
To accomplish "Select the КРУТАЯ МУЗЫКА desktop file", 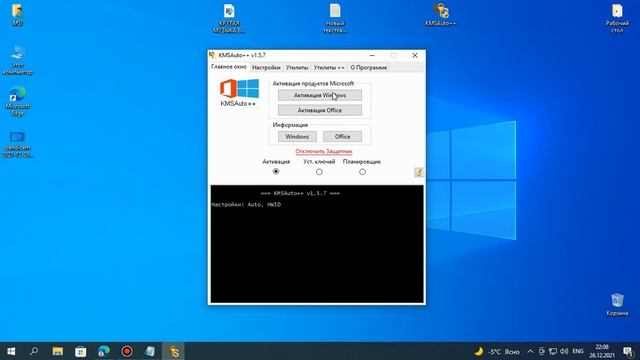I will tap(229, 18).
